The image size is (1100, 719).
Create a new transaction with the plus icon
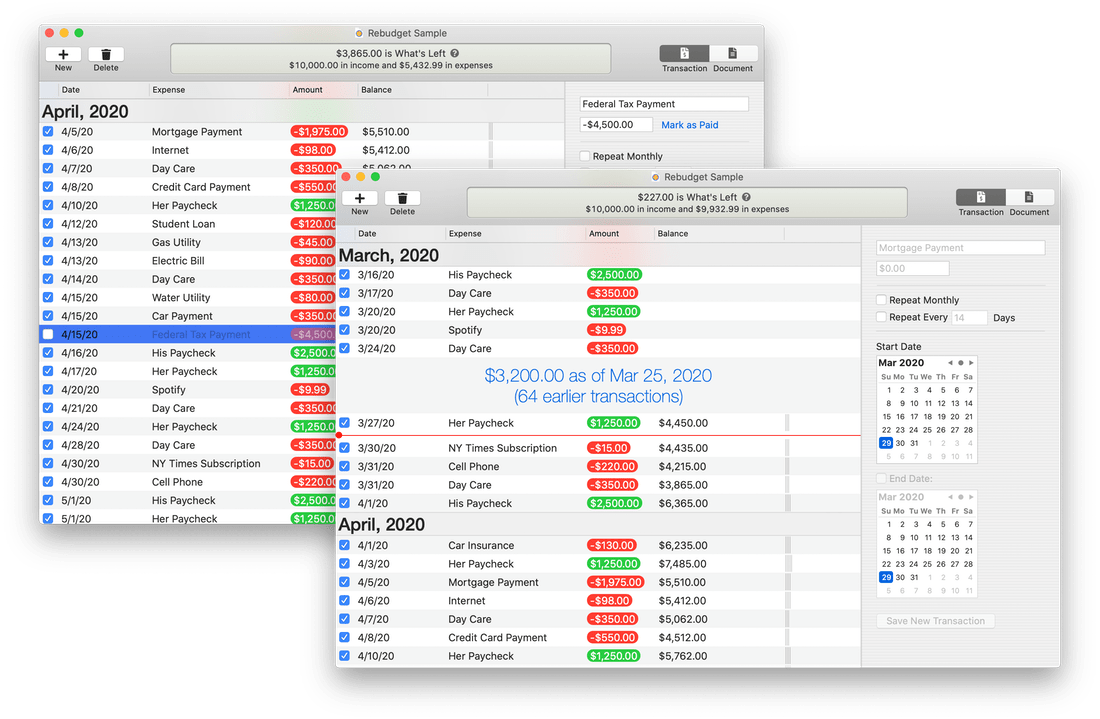click(360, 197)
